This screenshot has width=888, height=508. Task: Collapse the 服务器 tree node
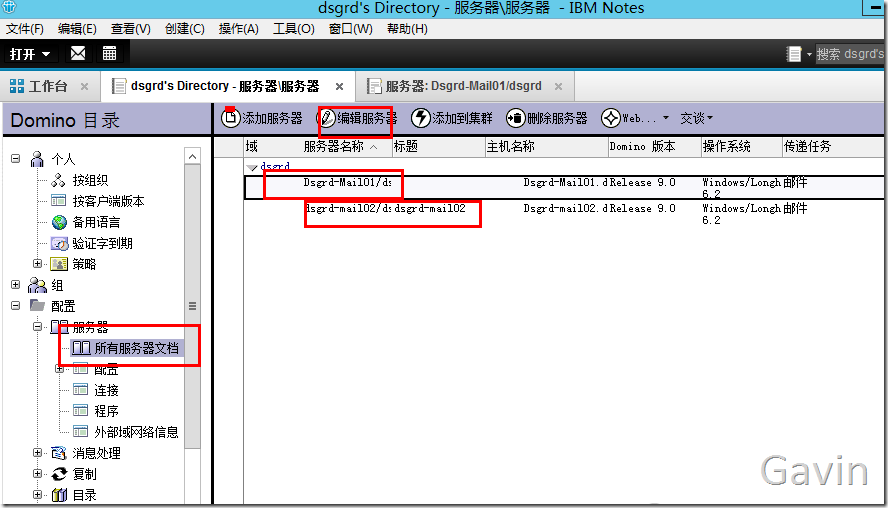[37, 326]
